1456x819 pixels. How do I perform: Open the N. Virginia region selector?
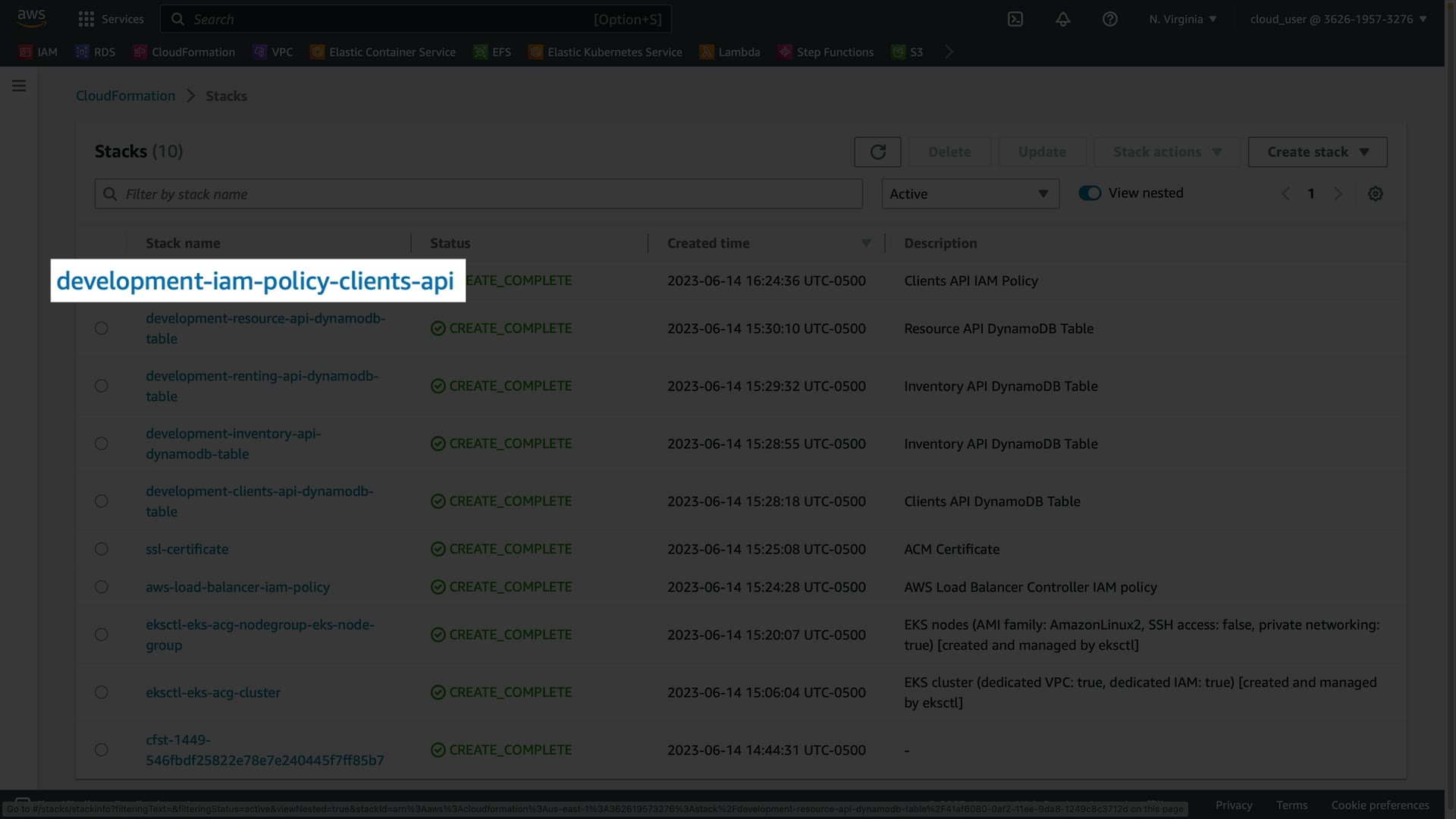pos(1182,19)
